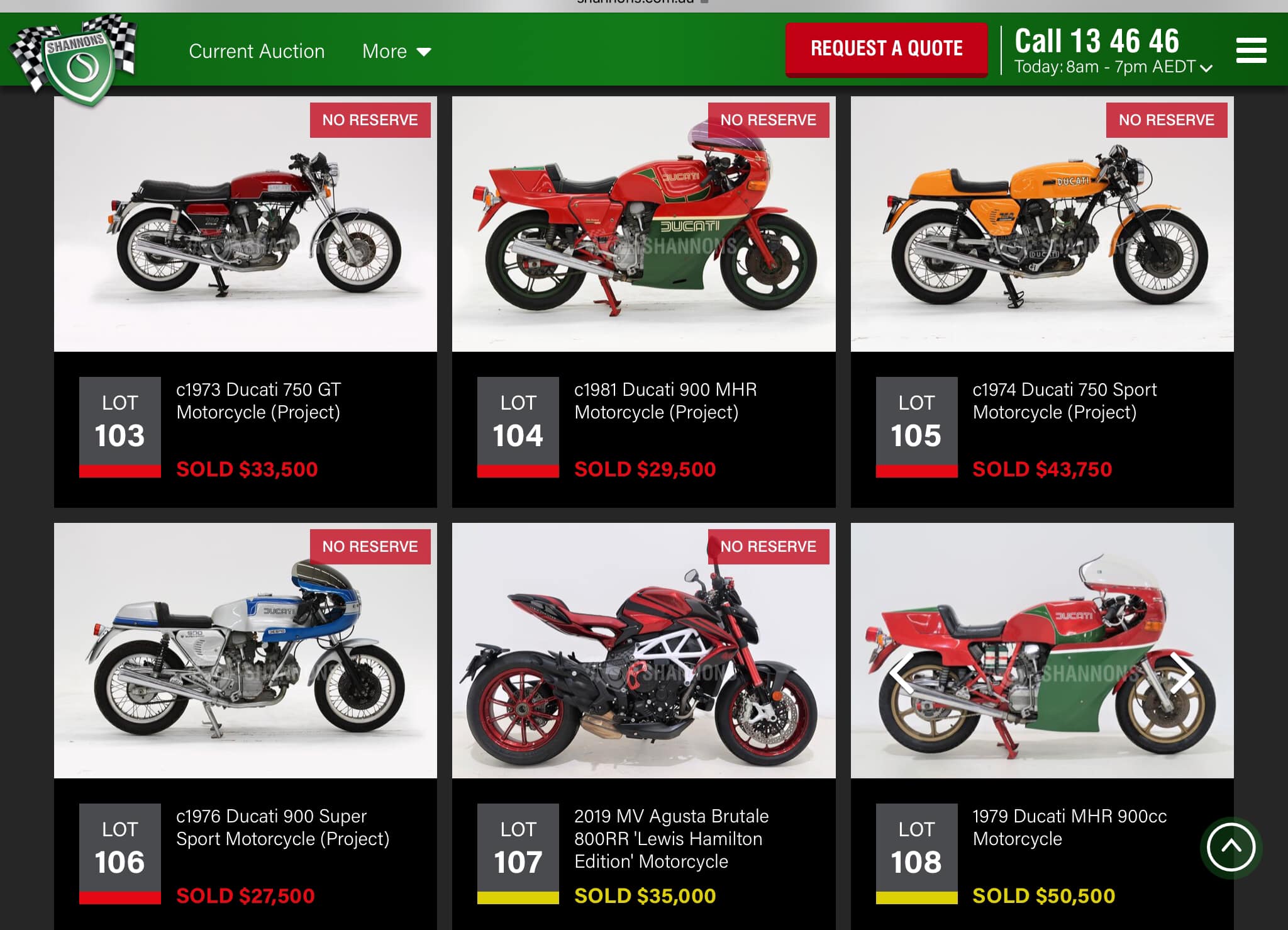Click the Lot 103 number badge
Screen dimensions: 1288x930
(x=119, y=427)
